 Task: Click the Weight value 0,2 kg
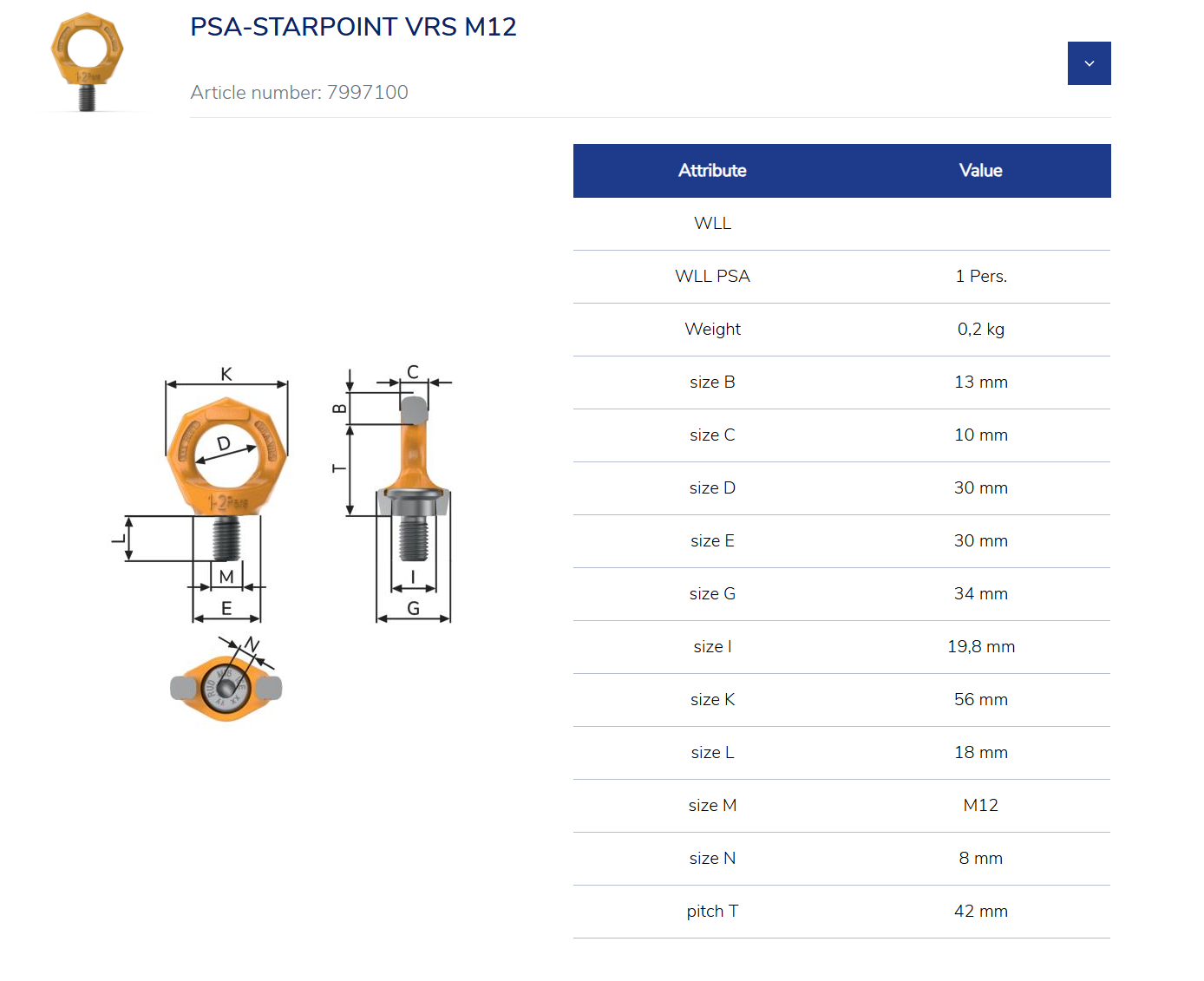[980, 330]
